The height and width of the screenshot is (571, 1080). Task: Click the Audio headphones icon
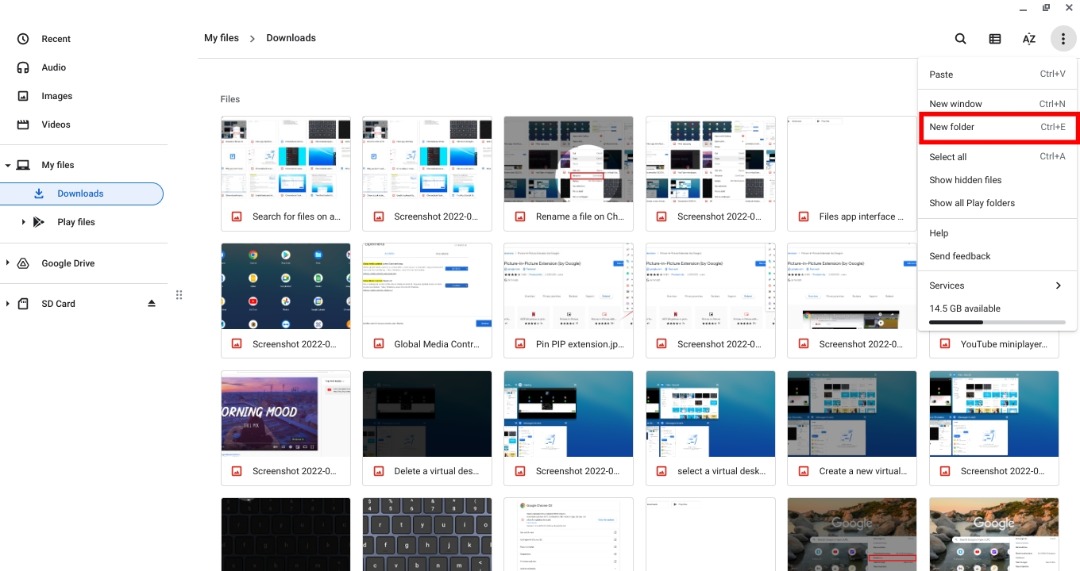(23, 68)
